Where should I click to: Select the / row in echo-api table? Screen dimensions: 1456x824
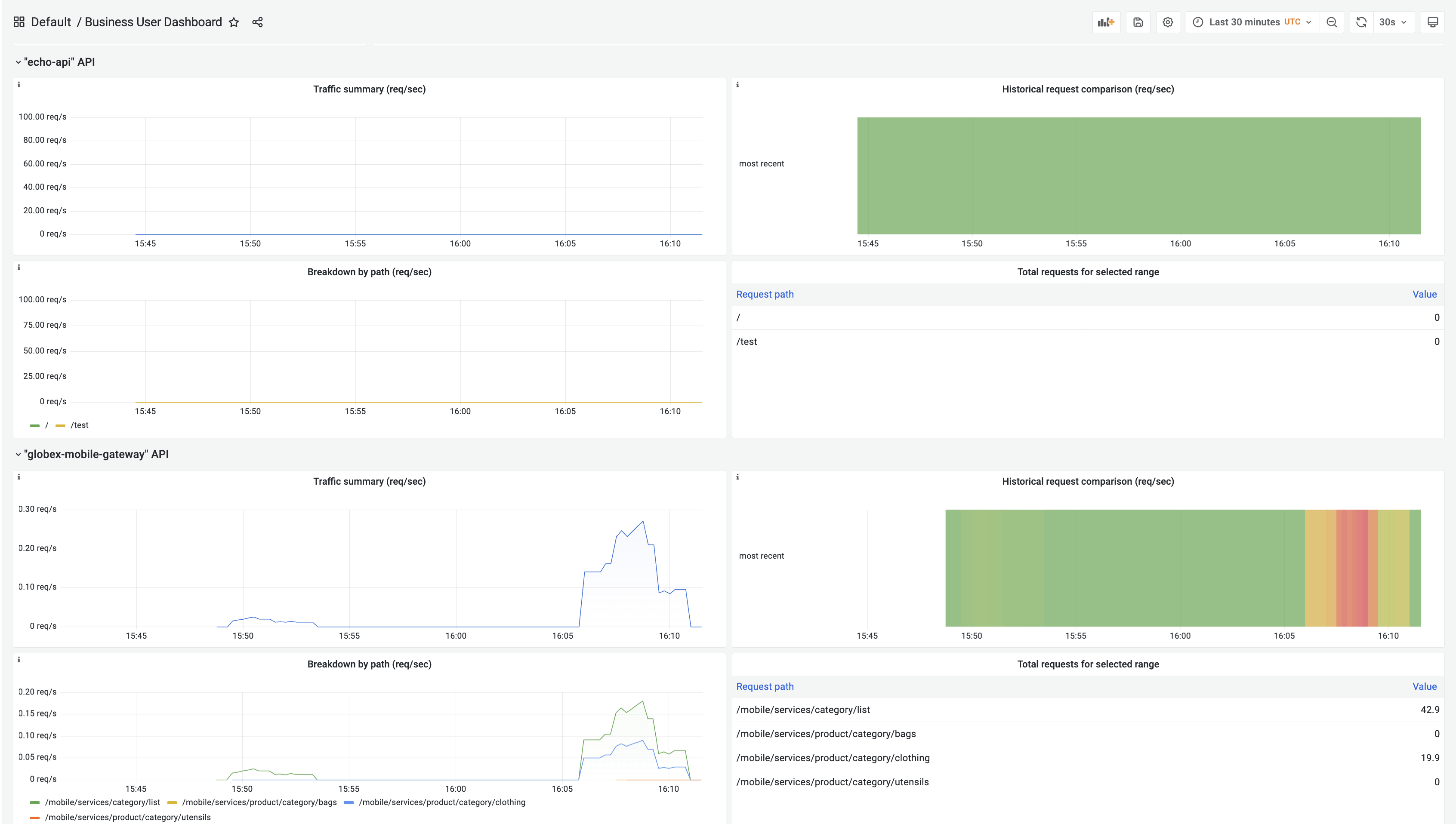click(1087, 317)
